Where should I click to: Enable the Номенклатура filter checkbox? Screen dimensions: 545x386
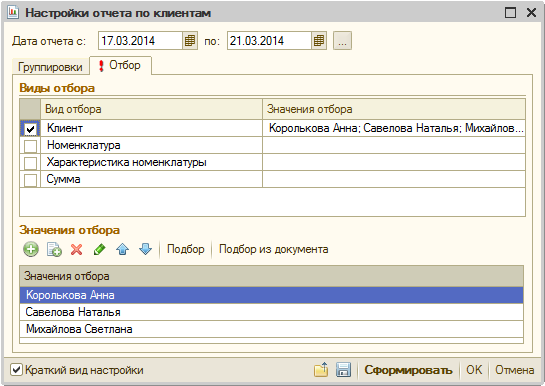point(30,146)
